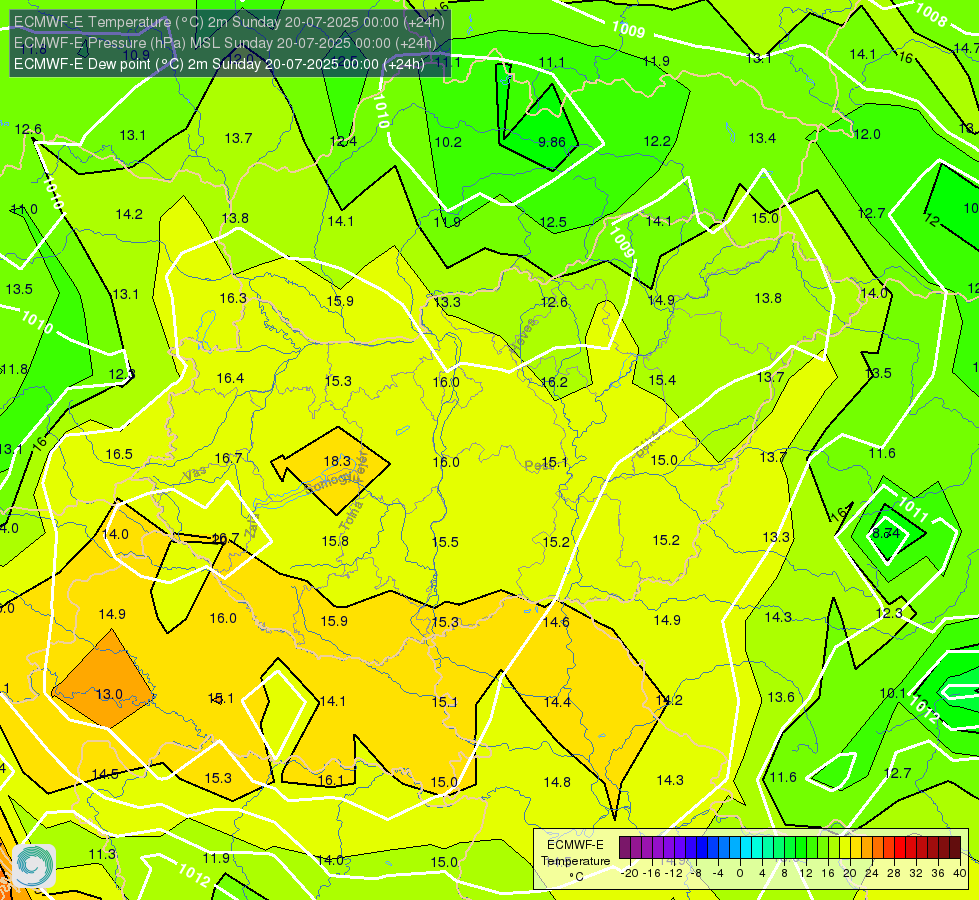Viewport: 979px width, 900px height.
Task: Click the 13.6 dew point value
Action: tap(781, 697)
